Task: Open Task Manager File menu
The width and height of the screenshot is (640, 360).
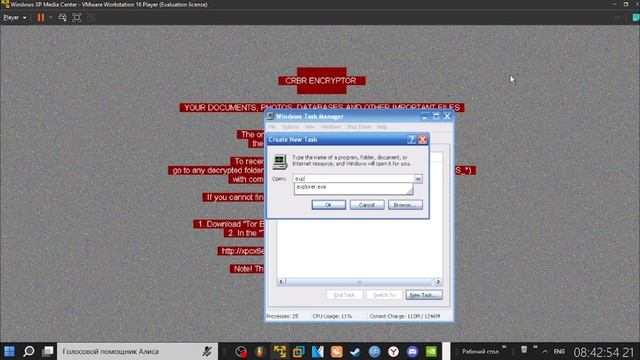Action: click(x=272, y=127)
